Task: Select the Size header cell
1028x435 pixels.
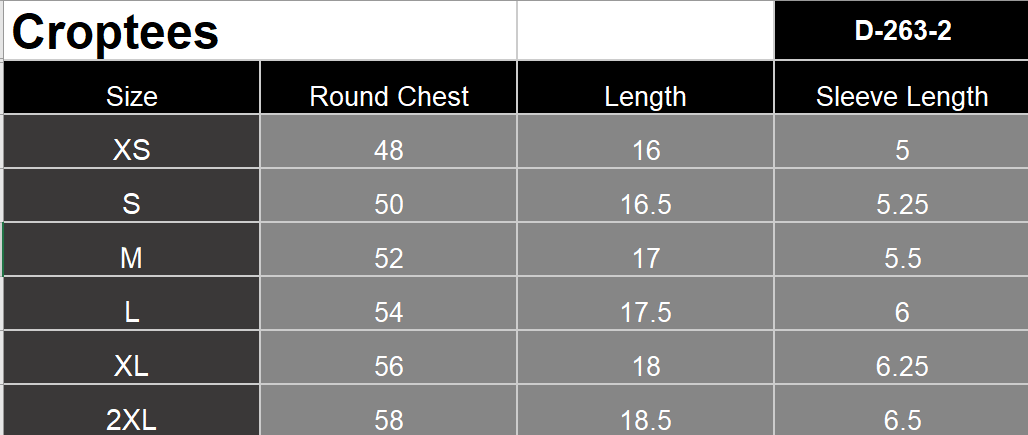Action: click(132, 96)
